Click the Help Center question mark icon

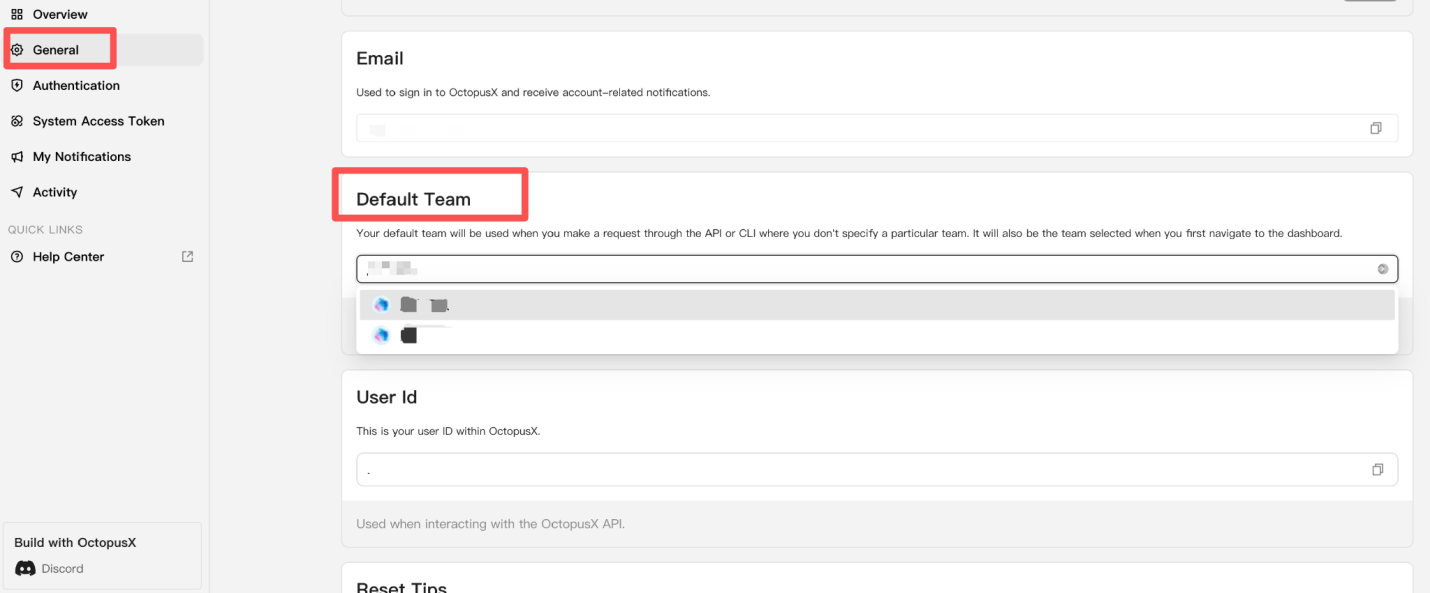[x=17, y=257]
